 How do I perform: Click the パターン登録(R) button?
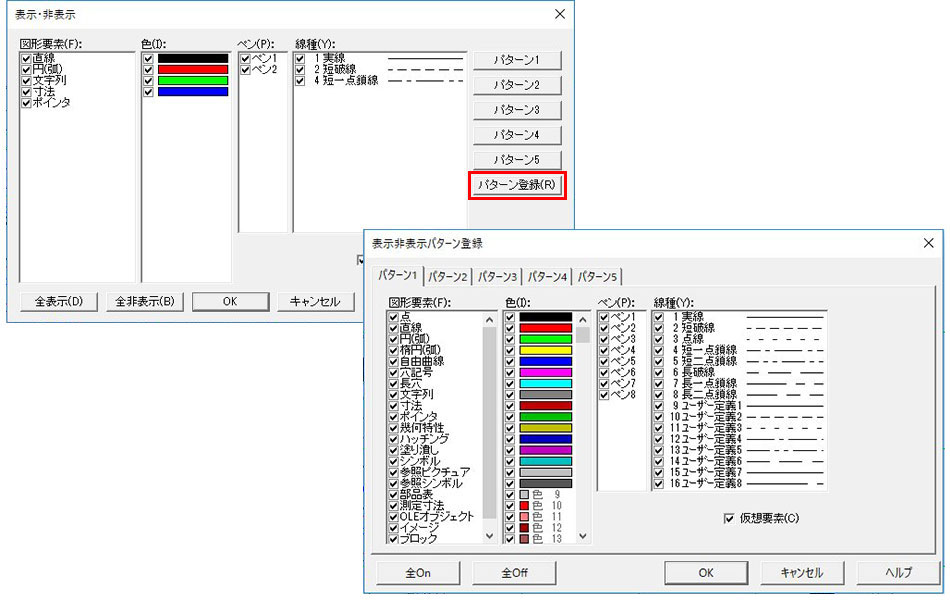[517, 185]
